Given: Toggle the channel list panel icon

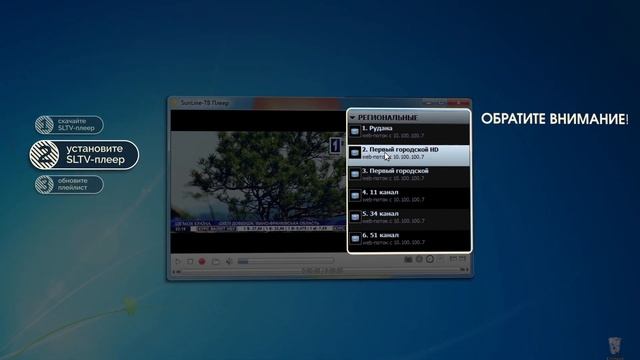Looking at the screenshot, I should (453, 259).
